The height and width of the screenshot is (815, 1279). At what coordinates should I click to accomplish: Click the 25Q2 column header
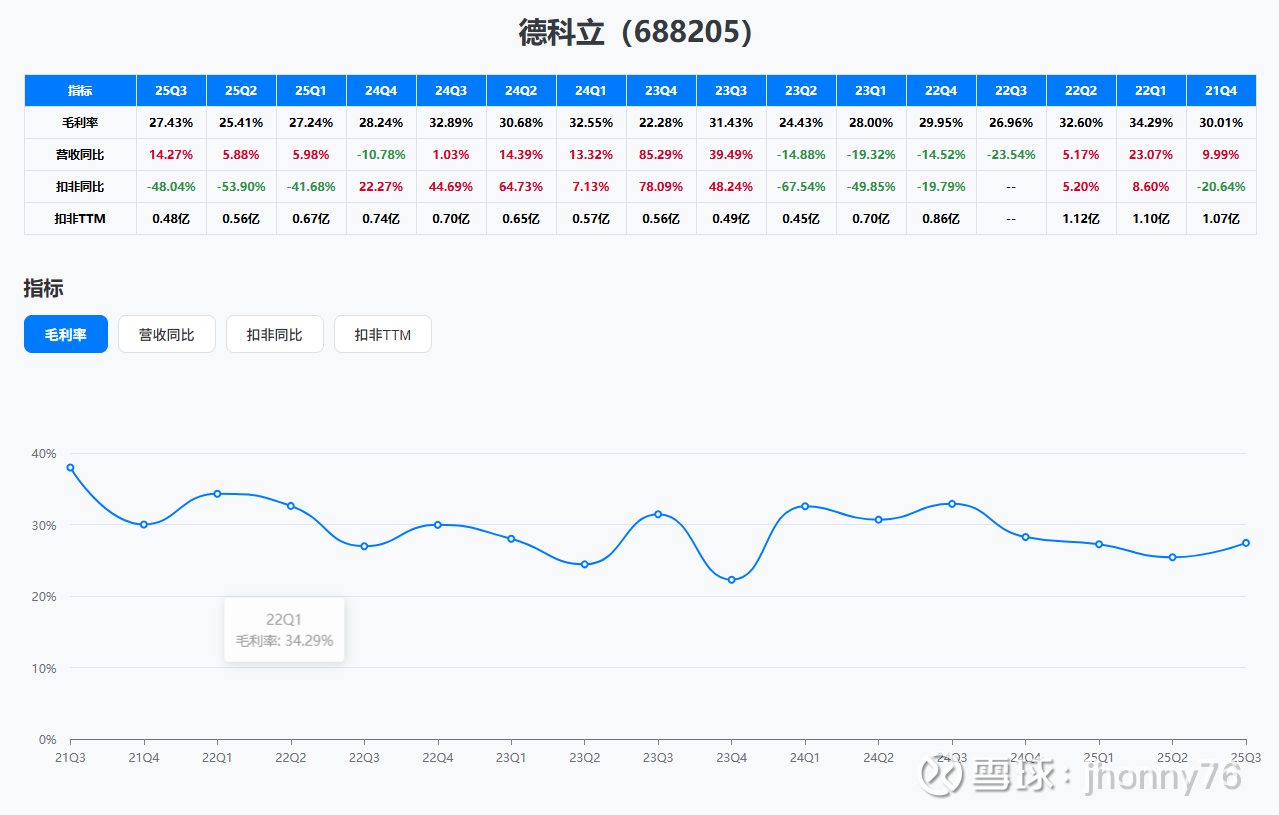tap(241, 91)
